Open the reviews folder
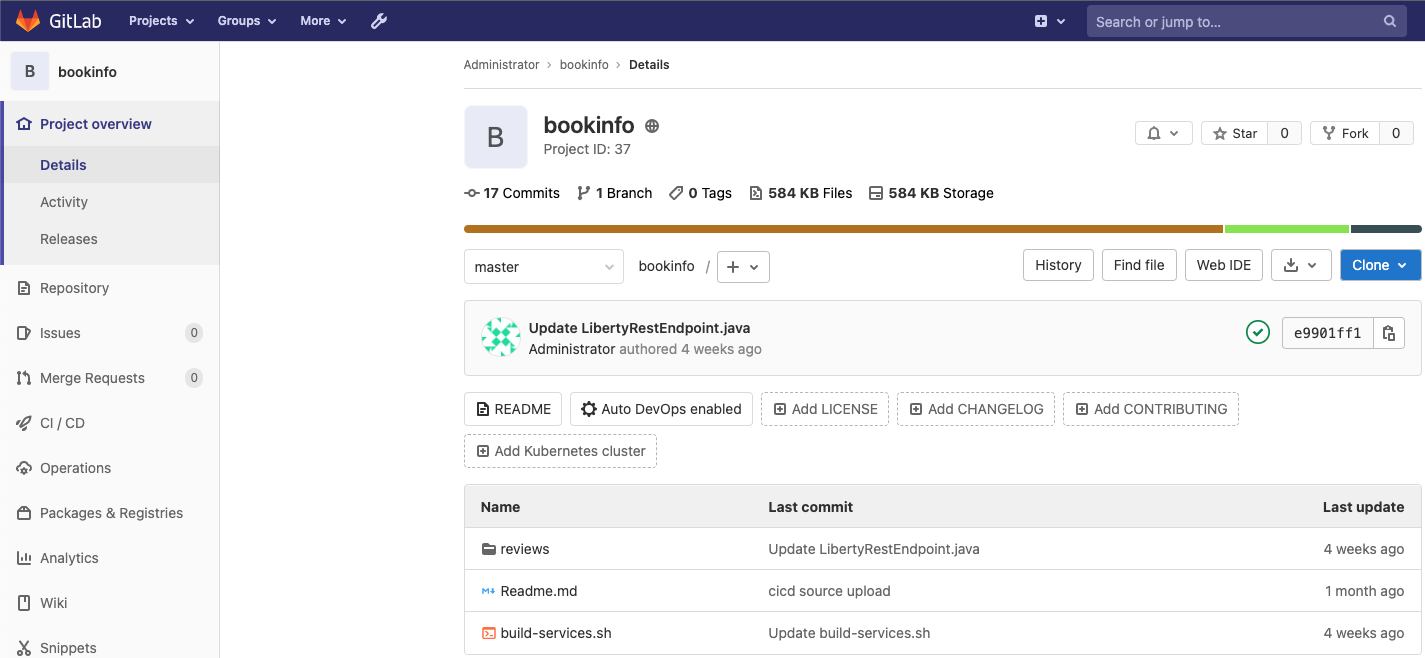Viewport: 1425px width, 658px height. 524,549
